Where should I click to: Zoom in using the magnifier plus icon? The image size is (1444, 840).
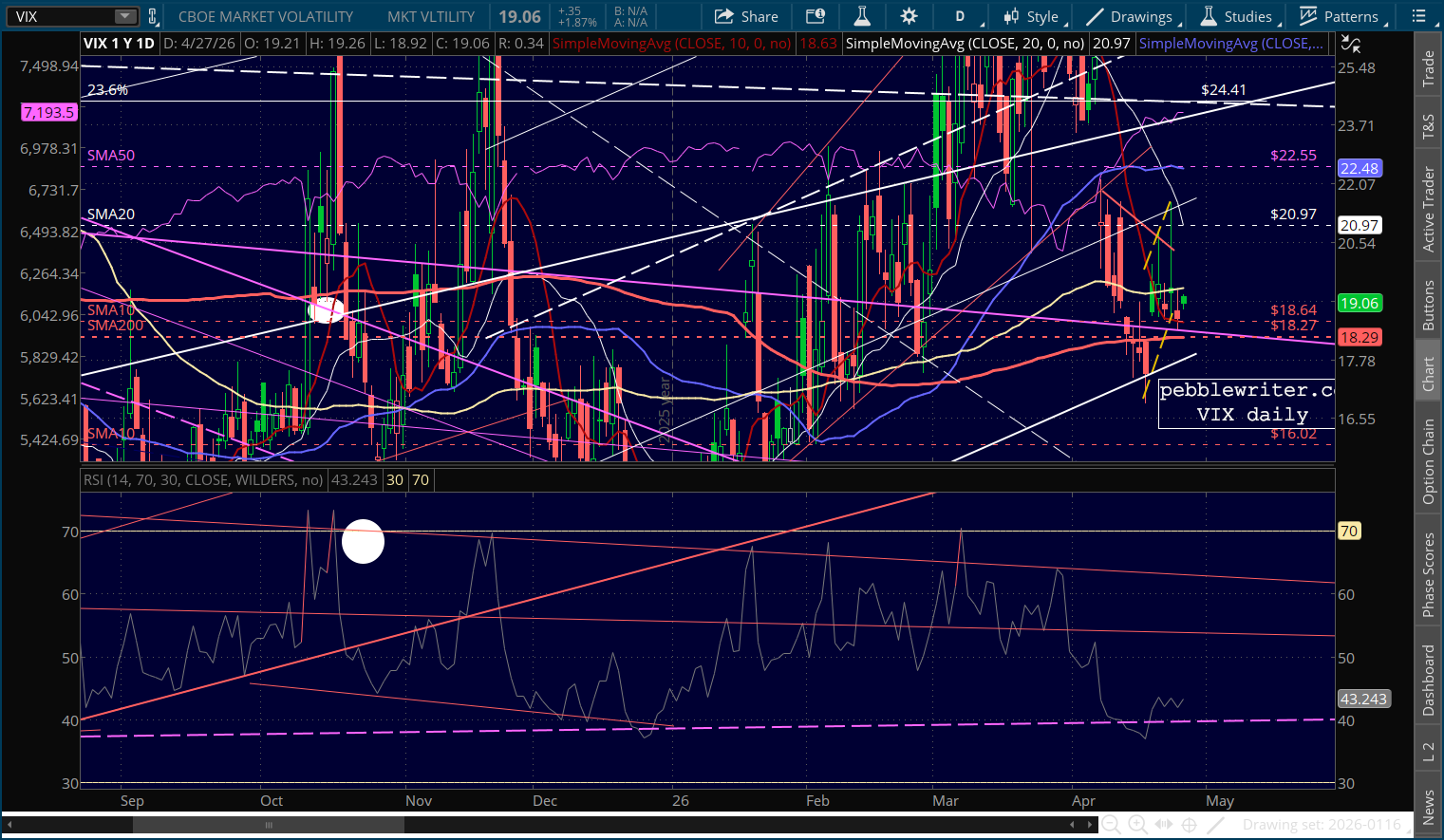(1136, 825)
